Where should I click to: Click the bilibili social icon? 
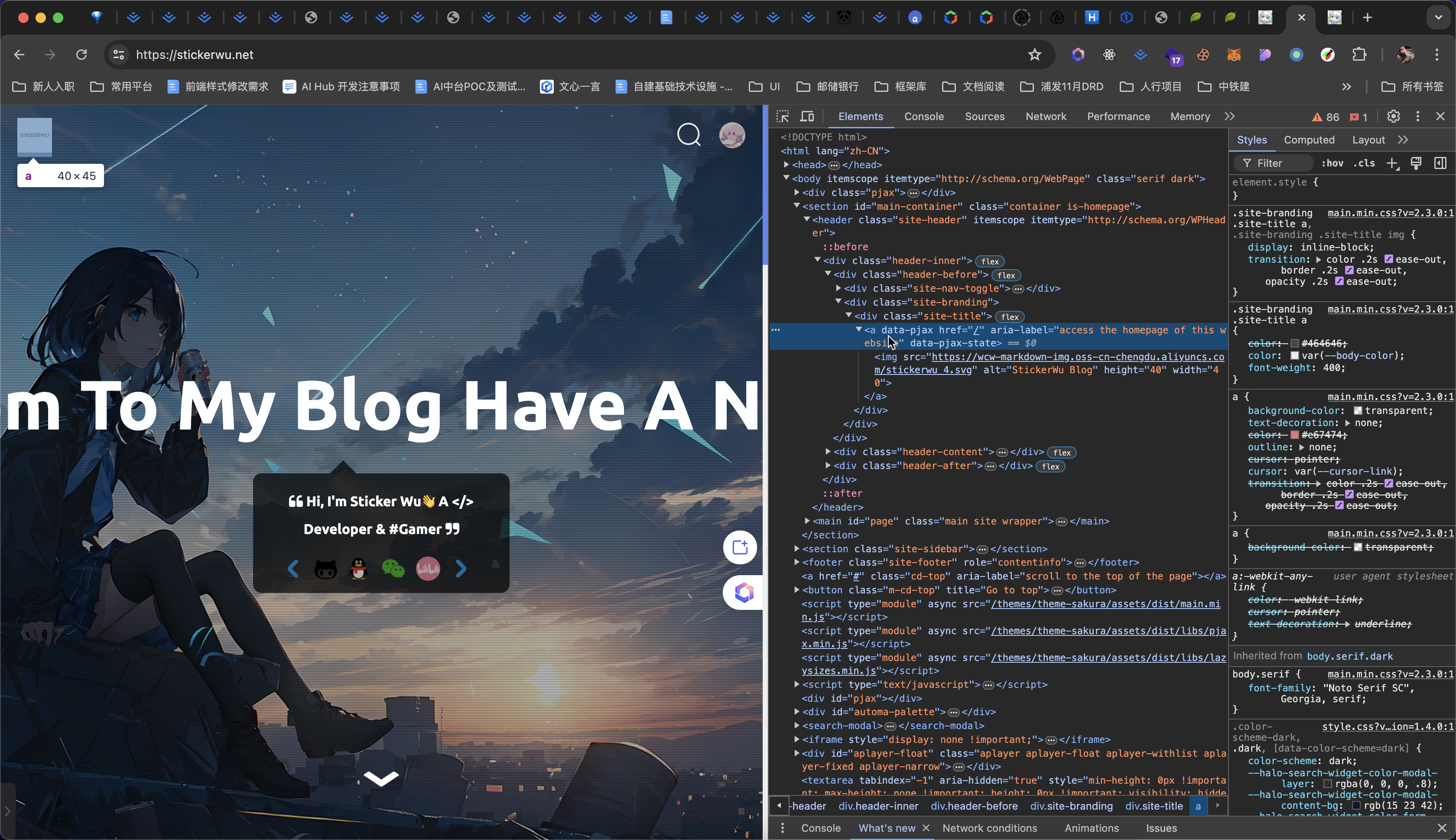click(428, 569)
